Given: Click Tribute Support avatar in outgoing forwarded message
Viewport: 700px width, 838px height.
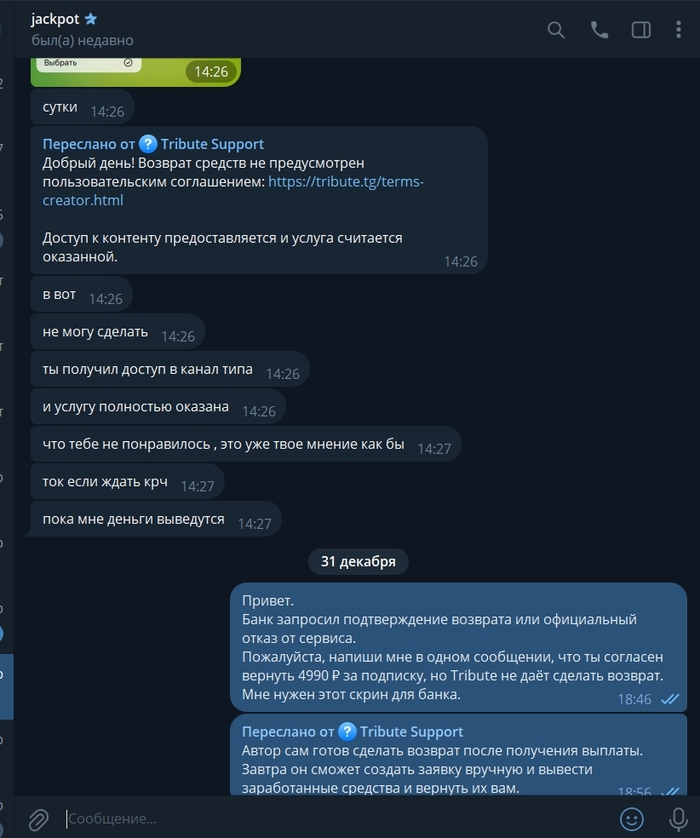Looking at the screenshot, I should (x=347, y=731).
